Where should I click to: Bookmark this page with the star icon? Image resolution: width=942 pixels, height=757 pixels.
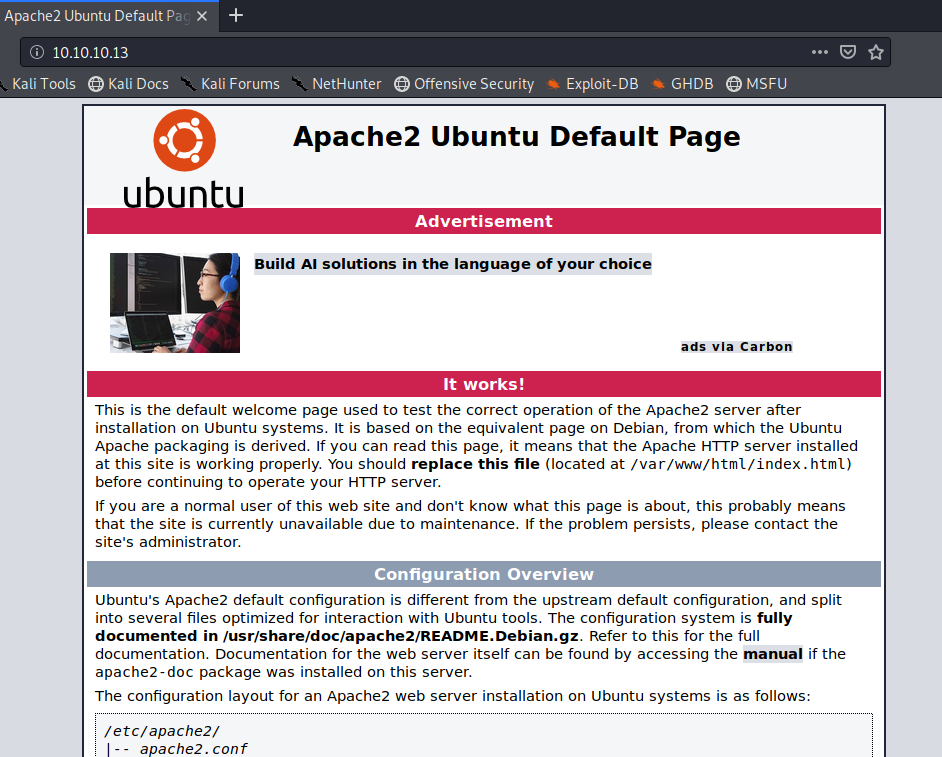point(876,52)
